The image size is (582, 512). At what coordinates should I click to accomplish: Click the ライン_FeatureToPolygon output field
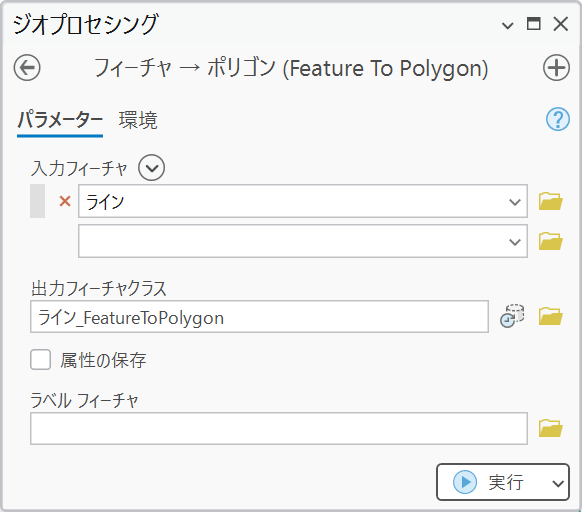click(x=259, y=317)
